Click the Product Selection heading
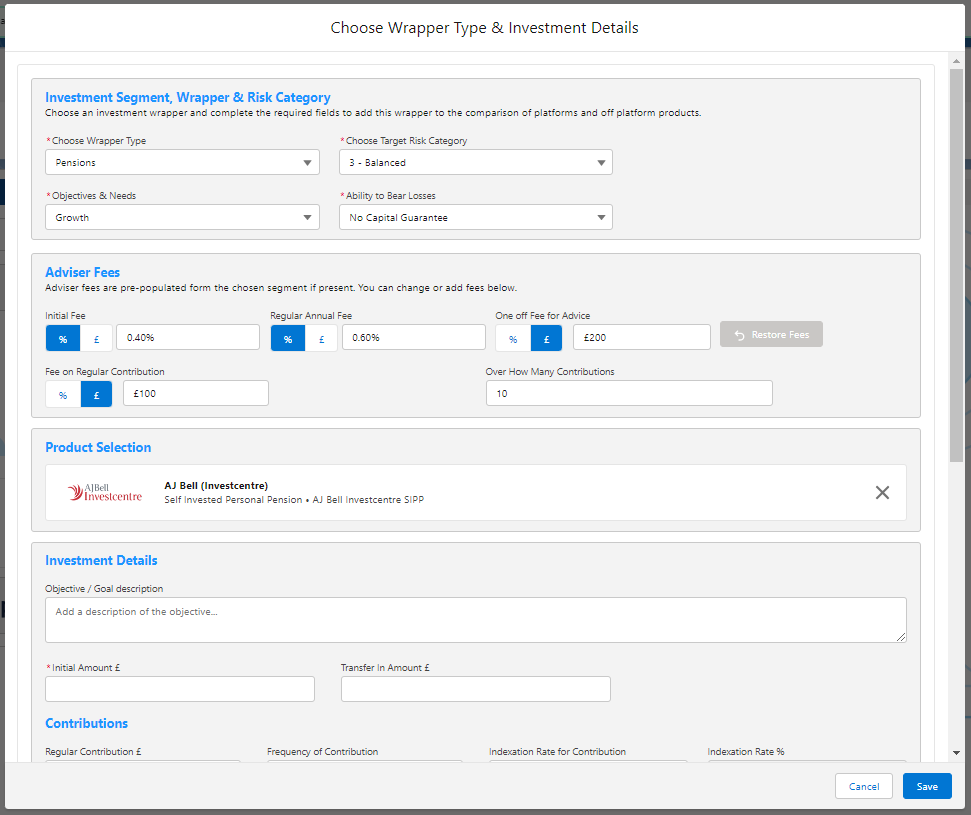The height and width of the screenshot is (815, 971). pos(98,447)
